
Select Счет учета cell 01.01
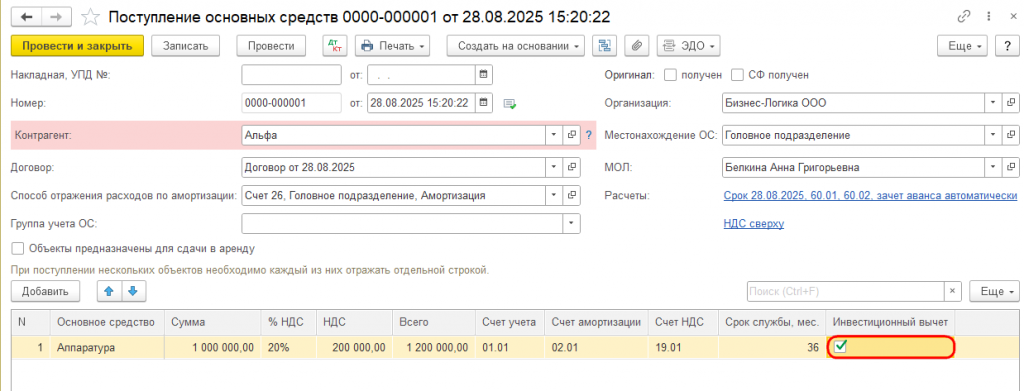click(510, 347)
